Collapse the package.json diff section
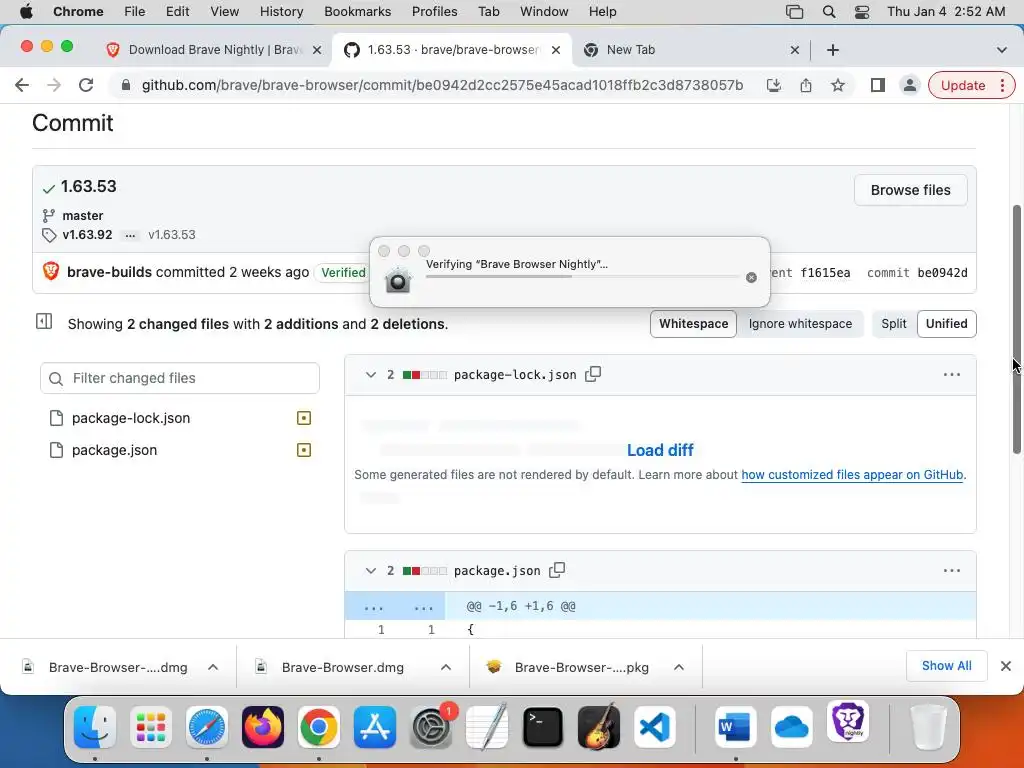Viewport: 1024px width, 768px height. point(370,571)
